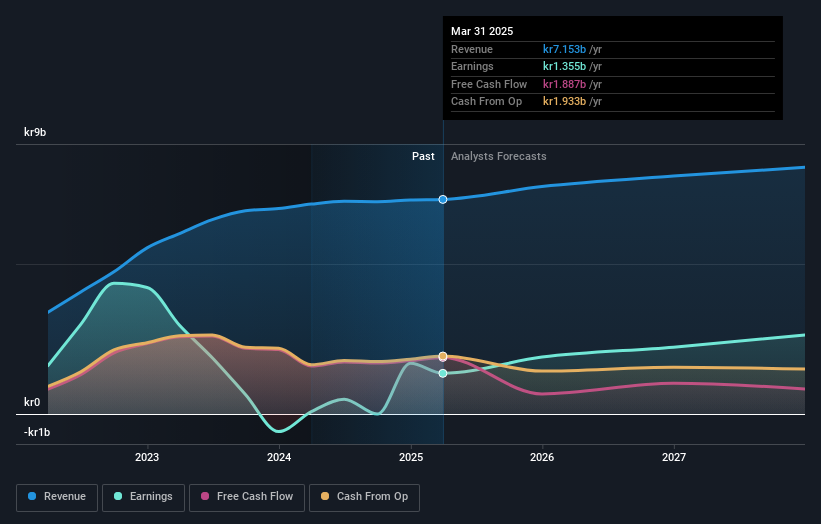
Task: Toggle the Earnings legend series
Action: point(143,497)
